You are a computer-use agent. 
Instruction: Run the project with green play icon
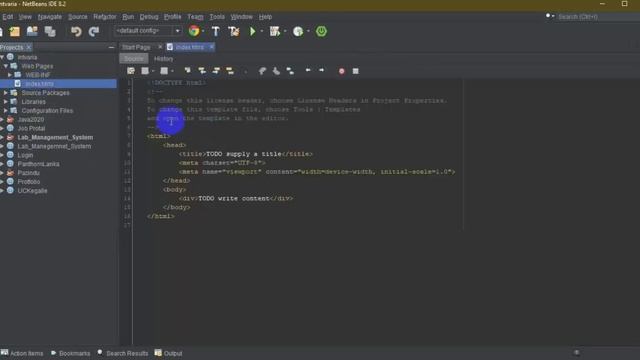[253, 31]
